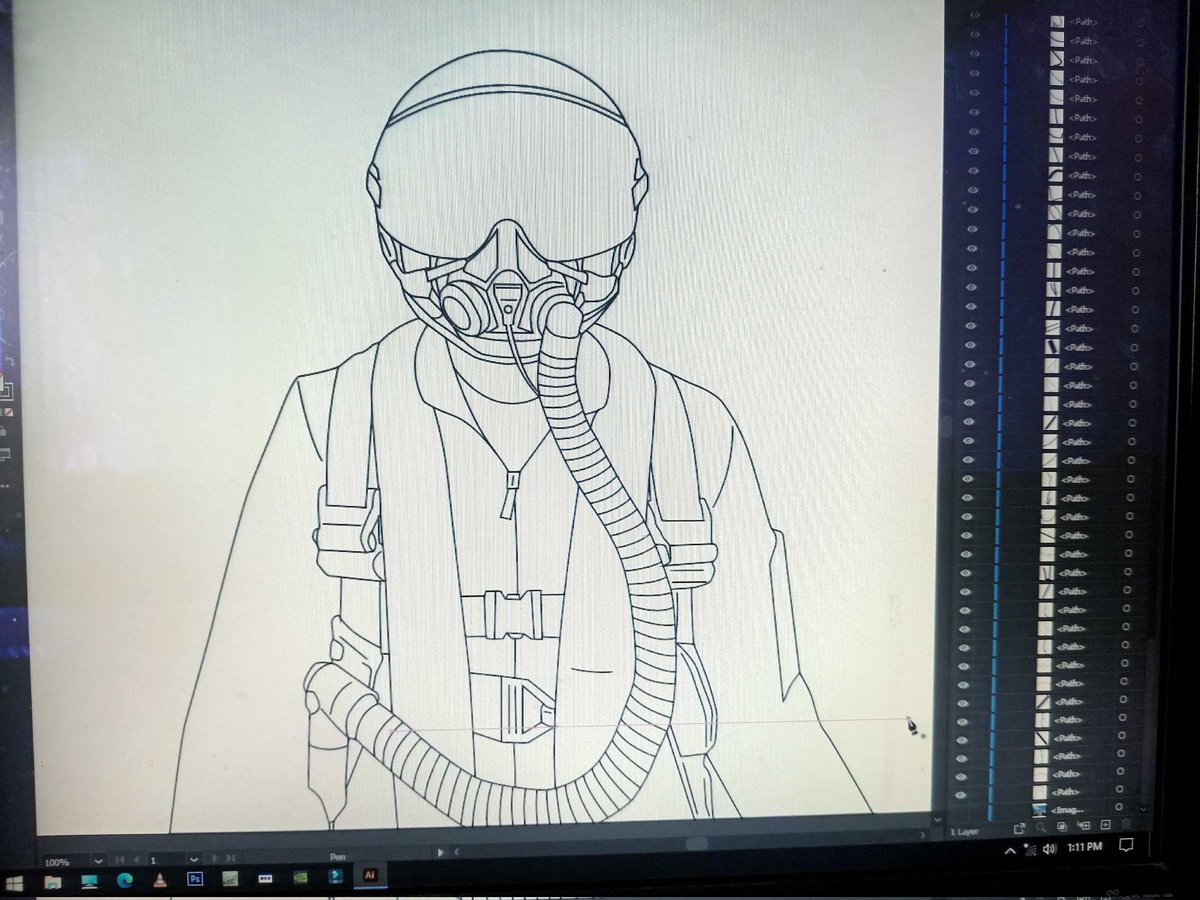1200x900 pixels.
Task: Click the 1:11 PM taskbar clock
Action: point(1084,847)
